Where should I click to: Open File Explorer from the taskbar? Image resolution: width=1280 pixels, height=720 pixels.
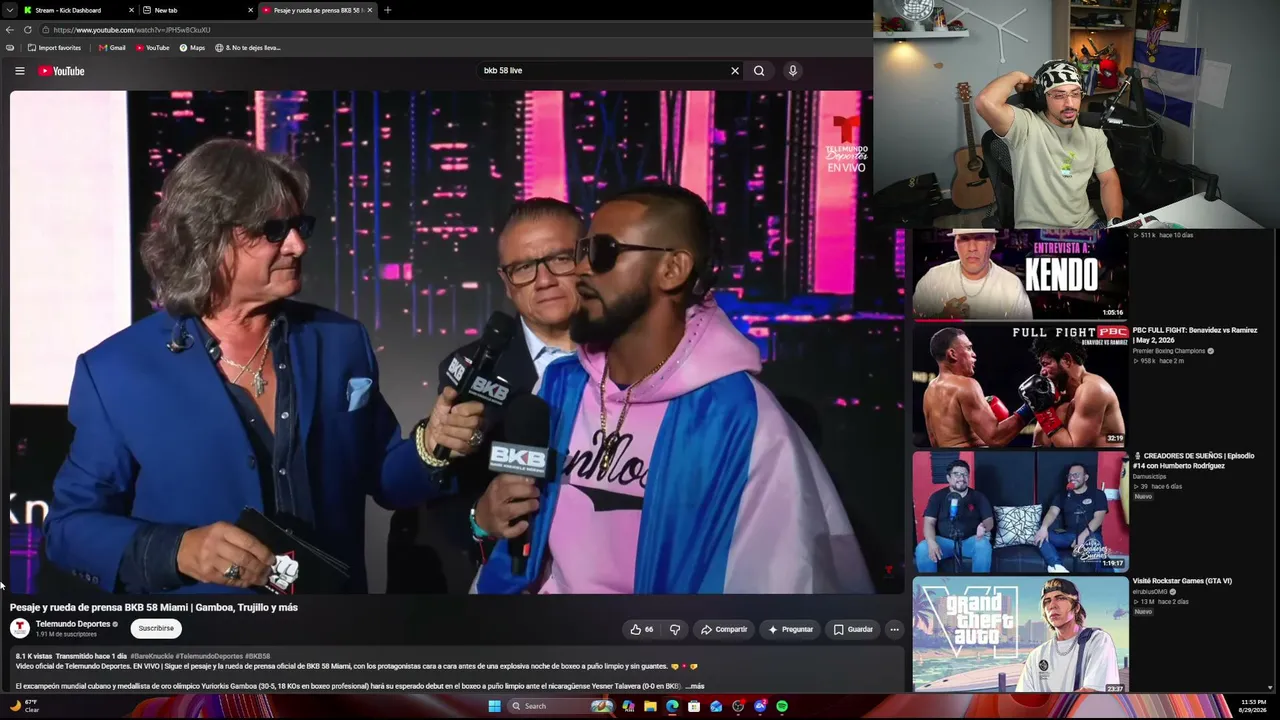pyautogui.click(x=650, y=706)
